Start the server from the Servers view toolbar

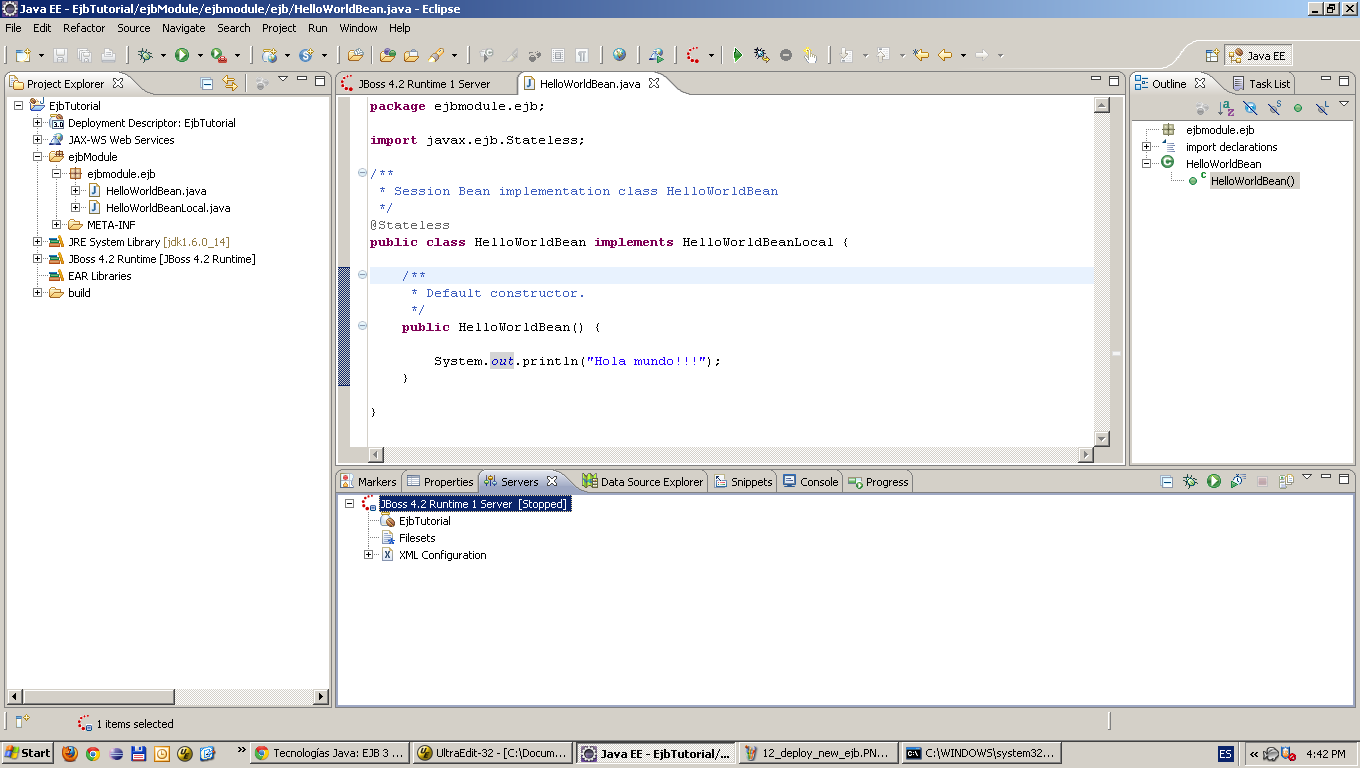[x=1214, y=481]
